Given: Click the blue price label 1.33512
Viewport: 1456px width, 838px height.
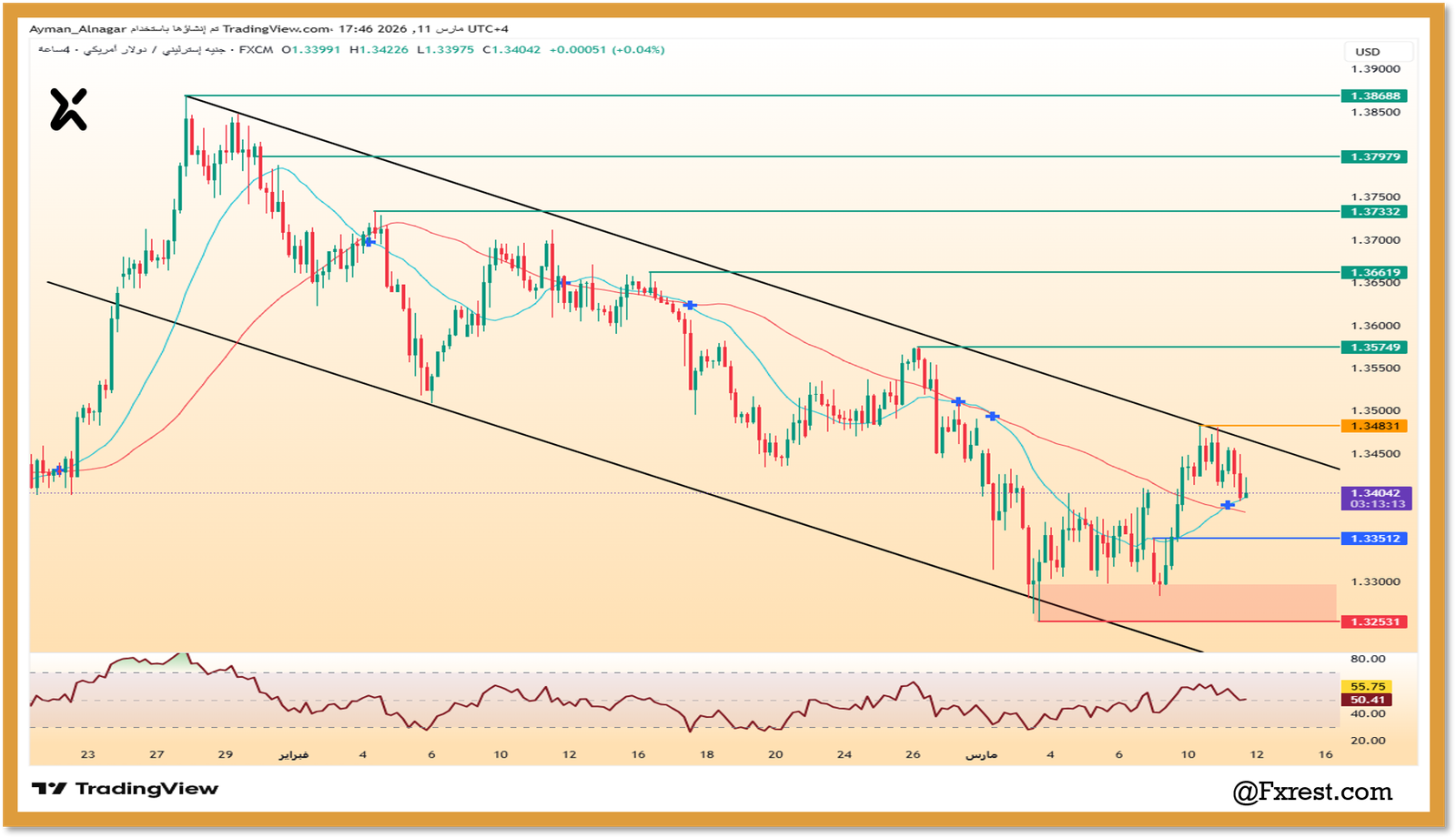Looking at the screenshot, I should click(x=1374, y=539).
